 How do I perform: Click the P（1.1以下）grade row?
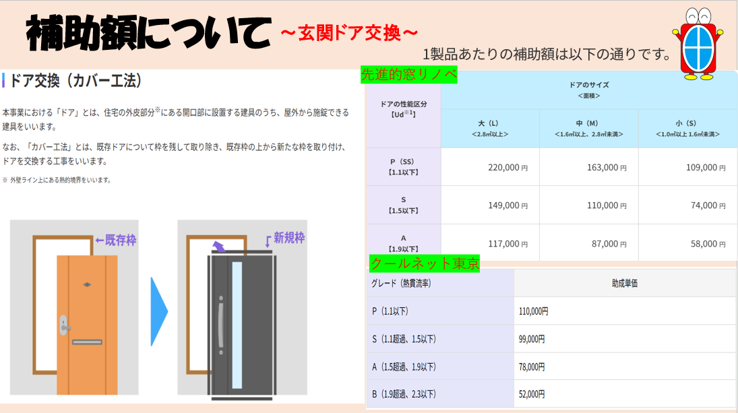tap(440, 311)
